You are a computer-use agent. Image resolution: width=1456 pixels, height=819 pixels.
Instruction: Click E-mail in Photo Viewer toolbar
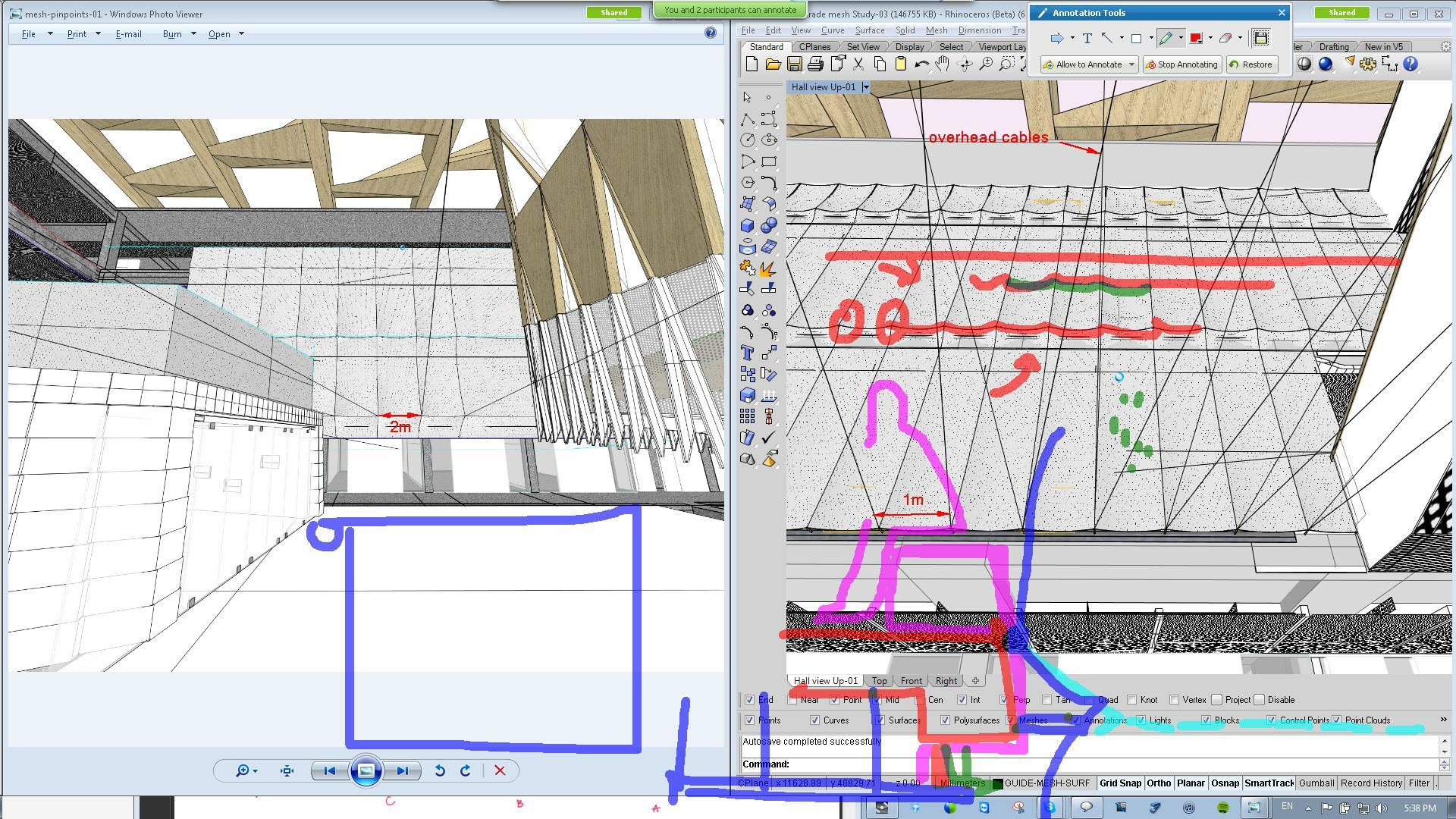(128, 34)
